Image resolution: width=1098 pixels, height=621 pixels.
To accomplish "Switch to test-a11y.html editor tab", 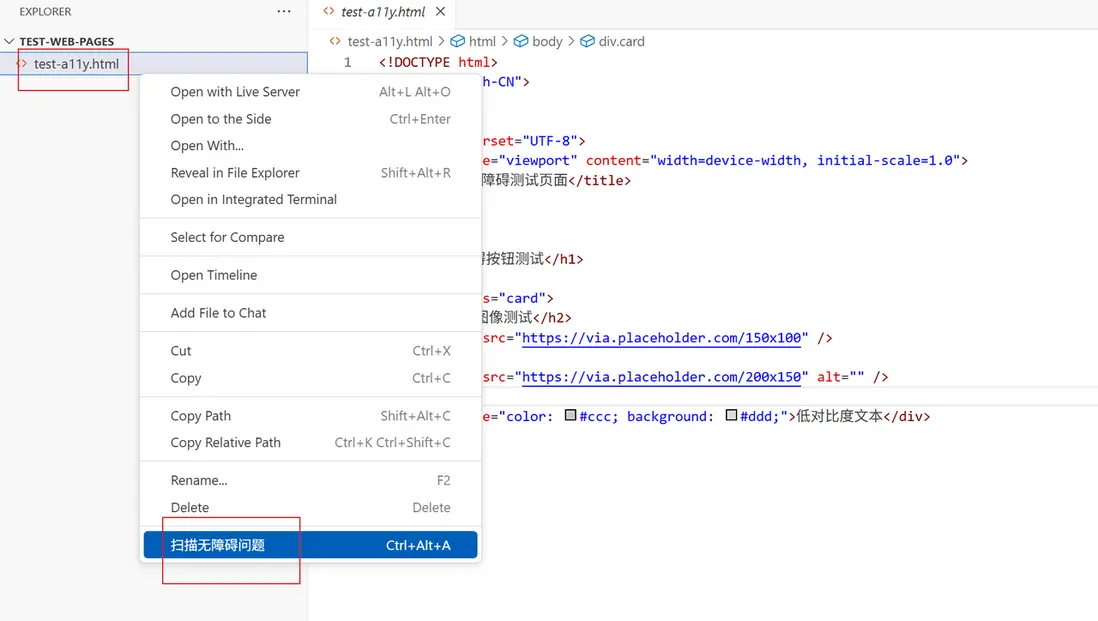I will tap(382, 13).
